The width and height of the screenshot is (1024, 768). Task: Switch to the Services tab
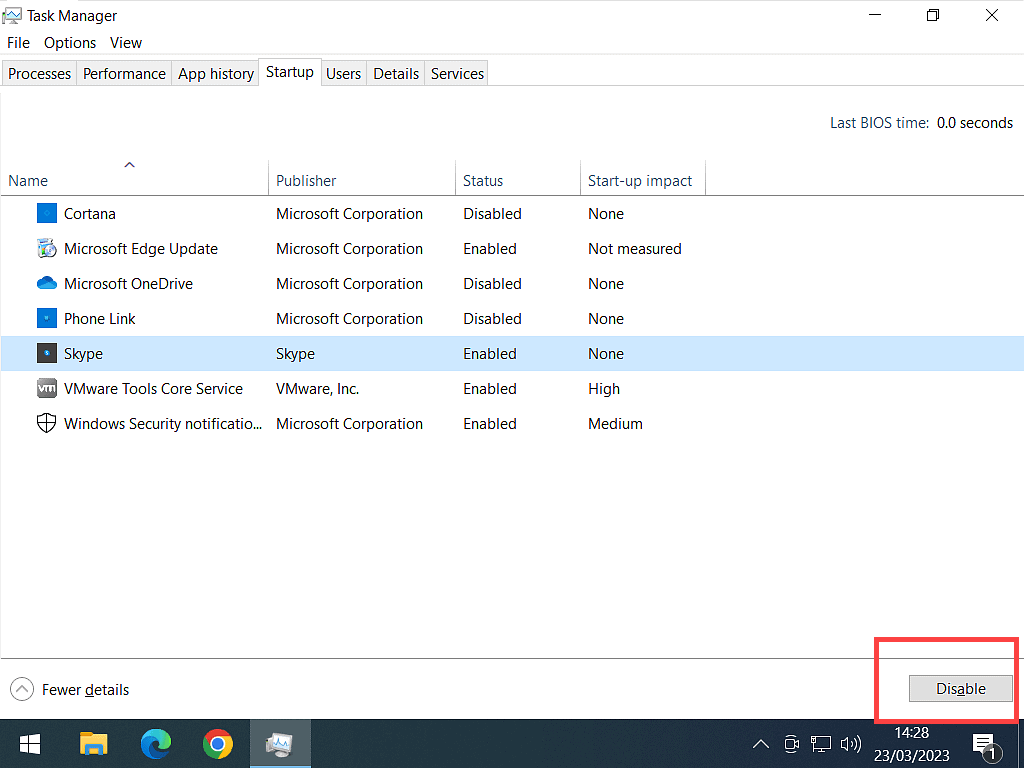click(457, 74)
